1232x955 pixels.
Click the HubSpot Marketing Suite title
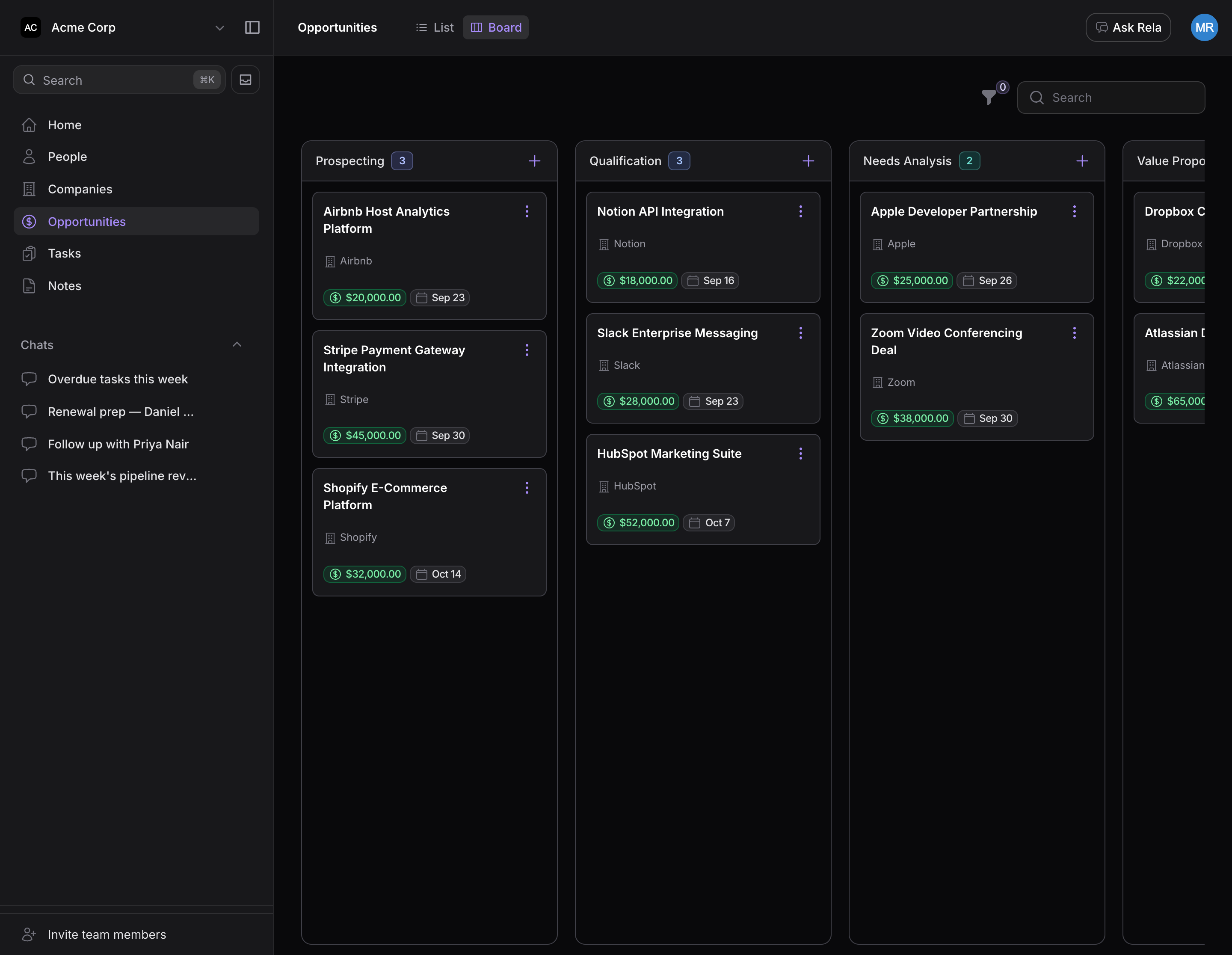(669, 454)
